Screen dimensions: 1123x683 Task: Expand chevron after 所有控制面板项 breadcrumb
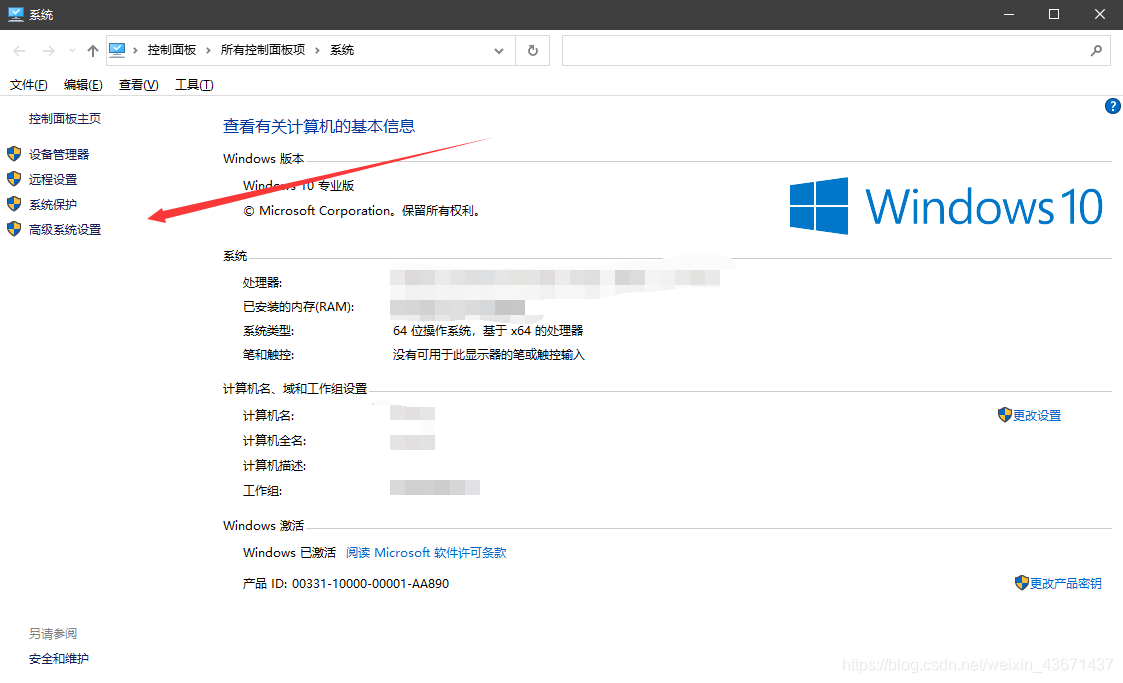pyautogui.click(x=317, y=50)
